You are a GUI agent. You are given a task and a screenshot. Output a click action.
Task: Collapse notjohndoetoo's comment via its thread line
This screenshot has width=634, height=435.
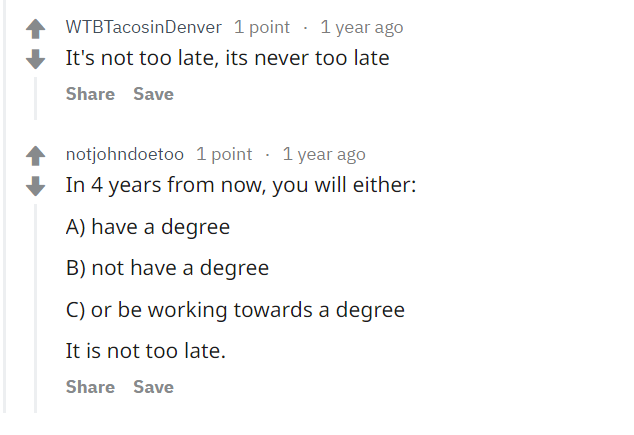[x=36, y=308]
